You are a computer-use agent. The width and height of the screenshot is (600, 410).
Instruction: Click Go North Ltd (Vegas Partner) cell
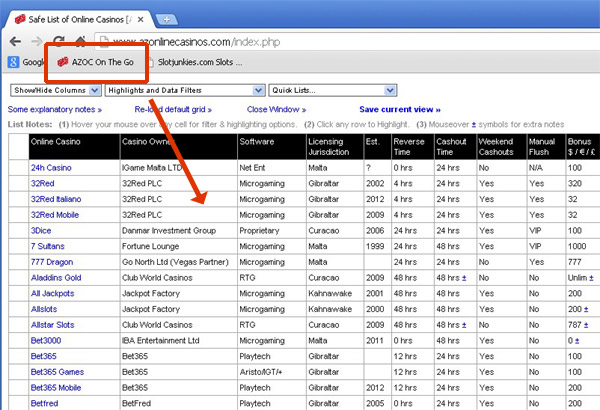179,262
